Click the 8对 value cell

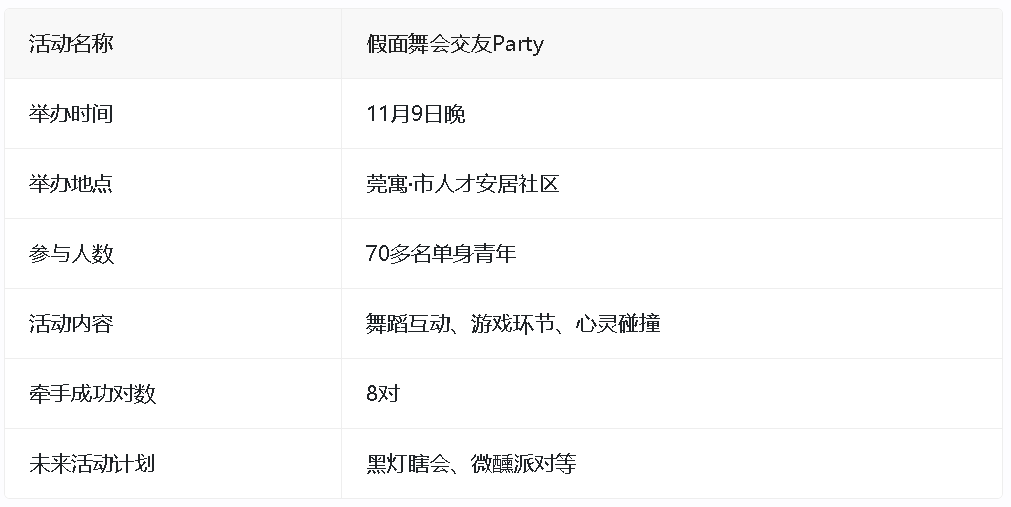point(383,394)
